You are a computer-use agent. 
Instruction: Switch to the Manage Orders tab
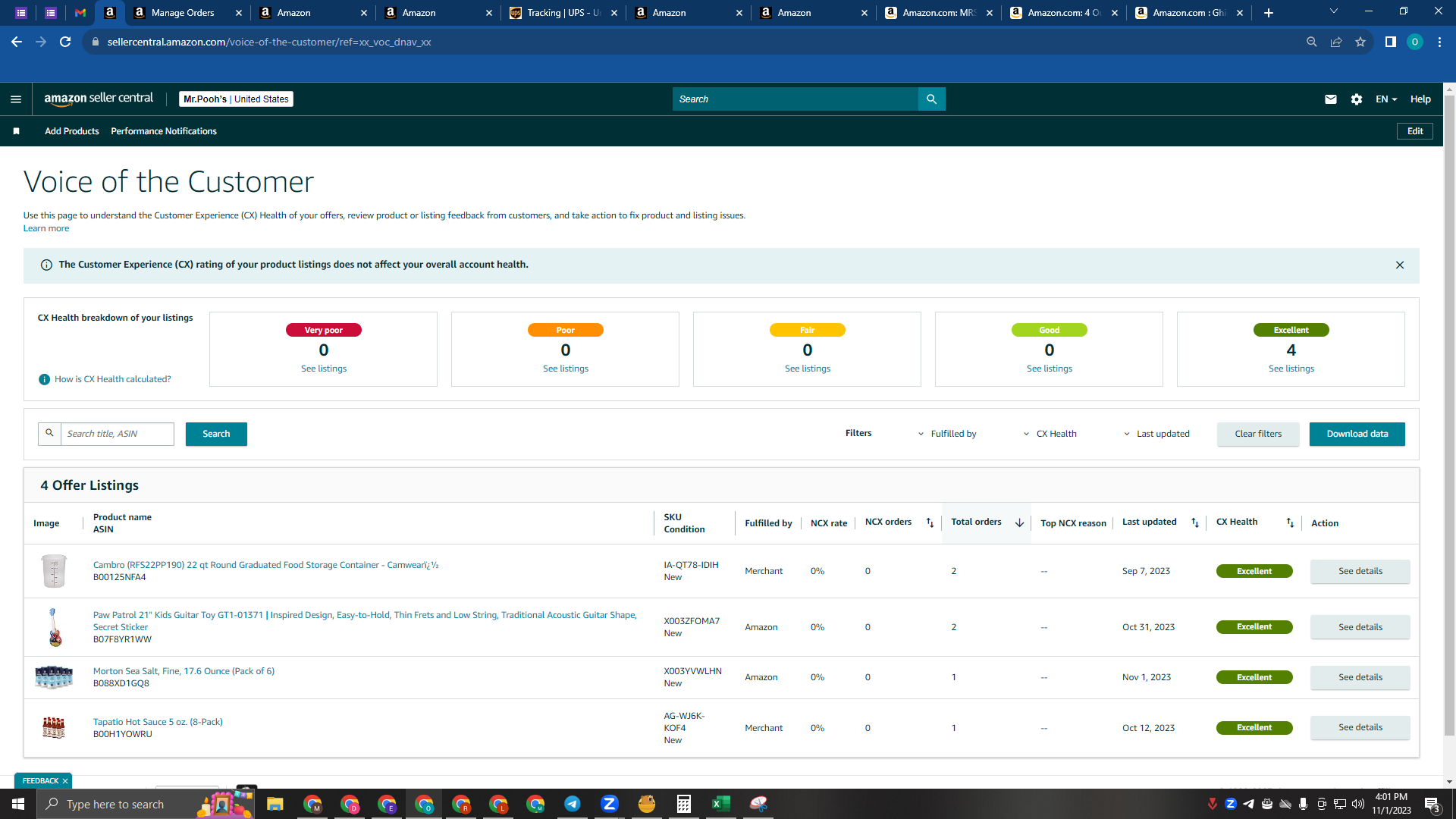[186, 13]
